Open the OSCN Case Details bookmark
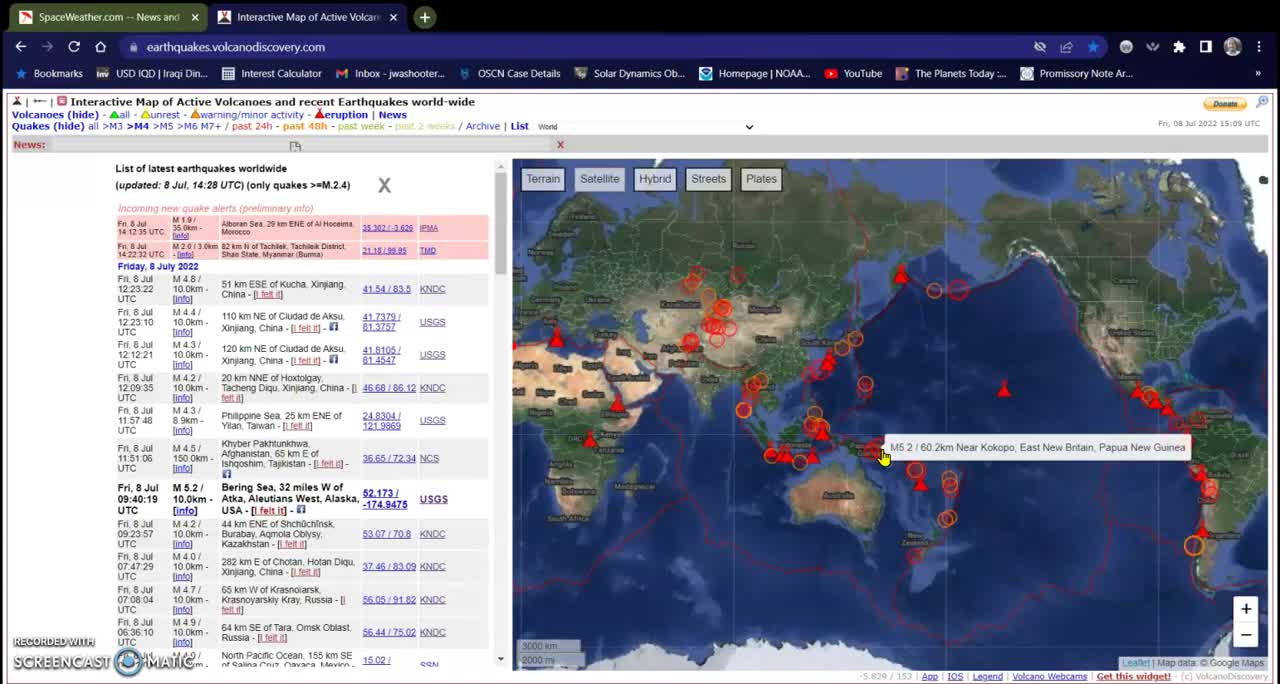The image size is (1280, 684). (510, 73)
